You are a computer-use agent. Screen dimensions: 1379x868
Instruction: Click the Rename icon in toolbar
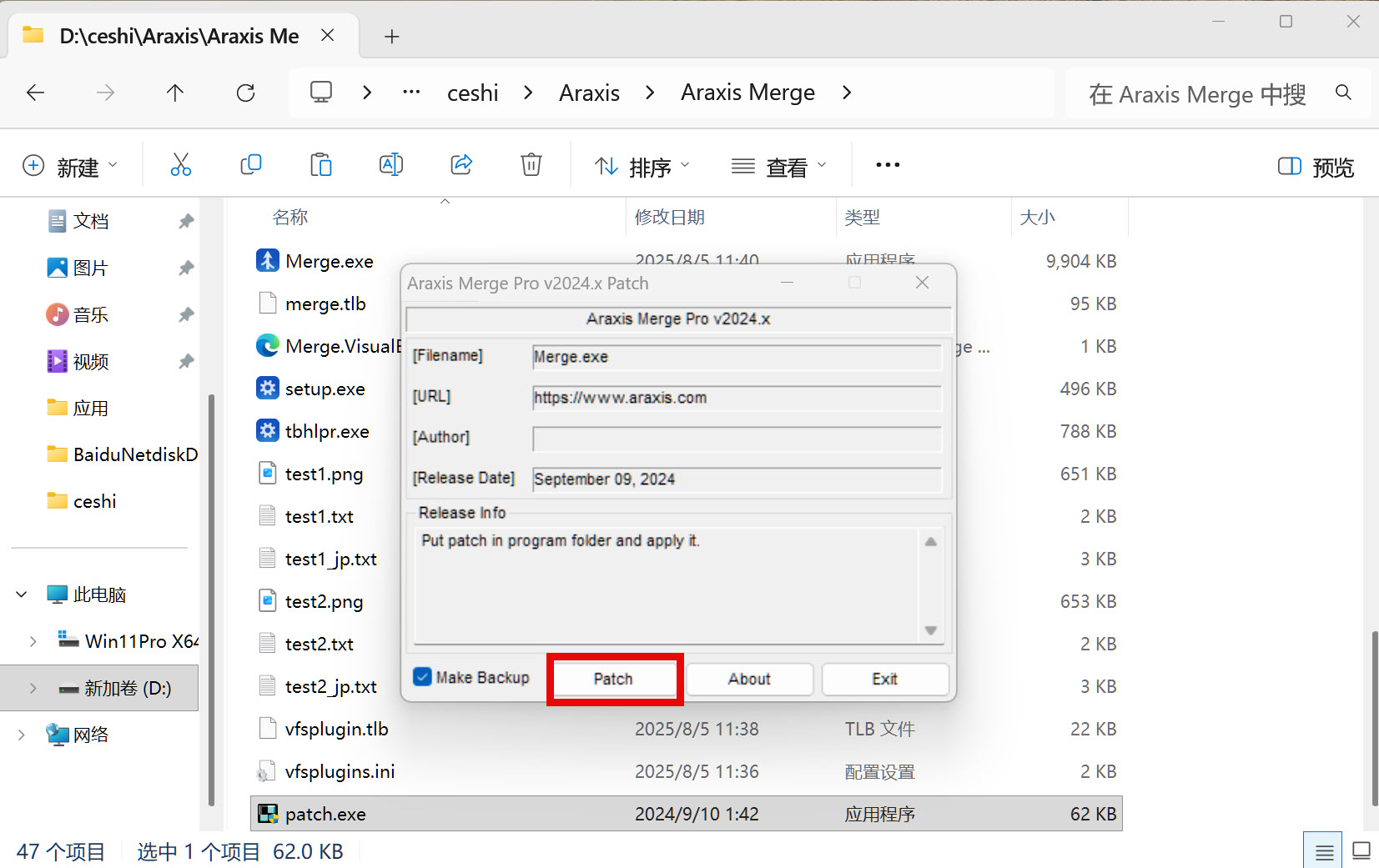coord(390,165)
